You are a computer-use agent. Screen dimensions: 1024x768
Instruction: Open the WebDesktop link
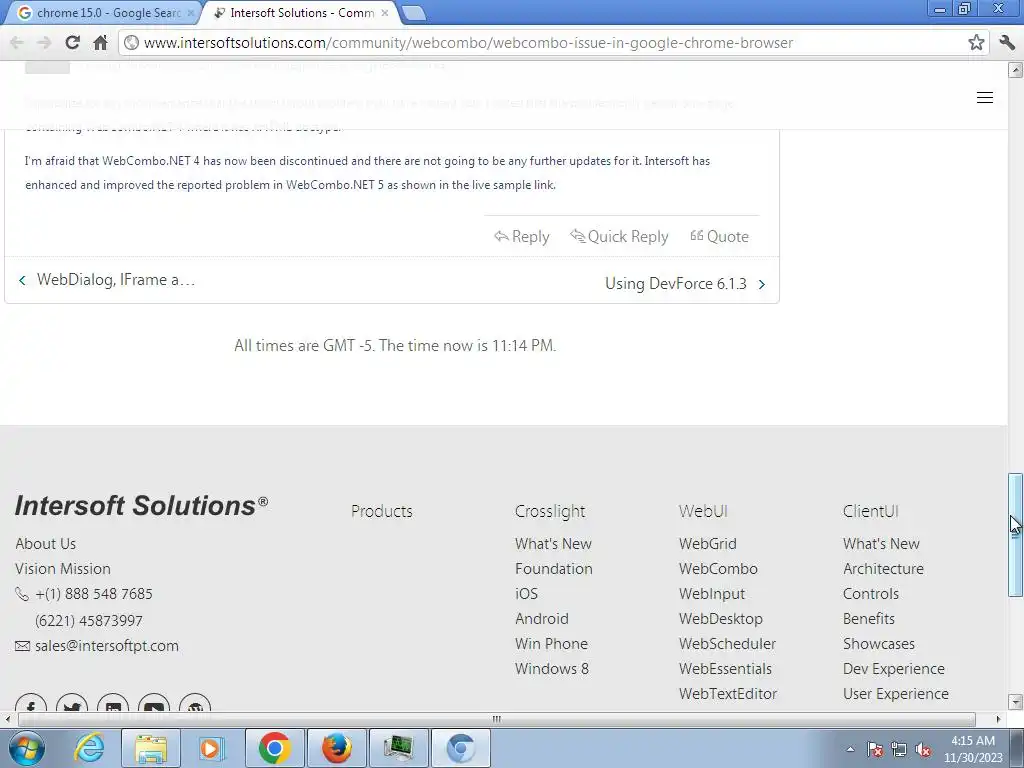[720, 619]
